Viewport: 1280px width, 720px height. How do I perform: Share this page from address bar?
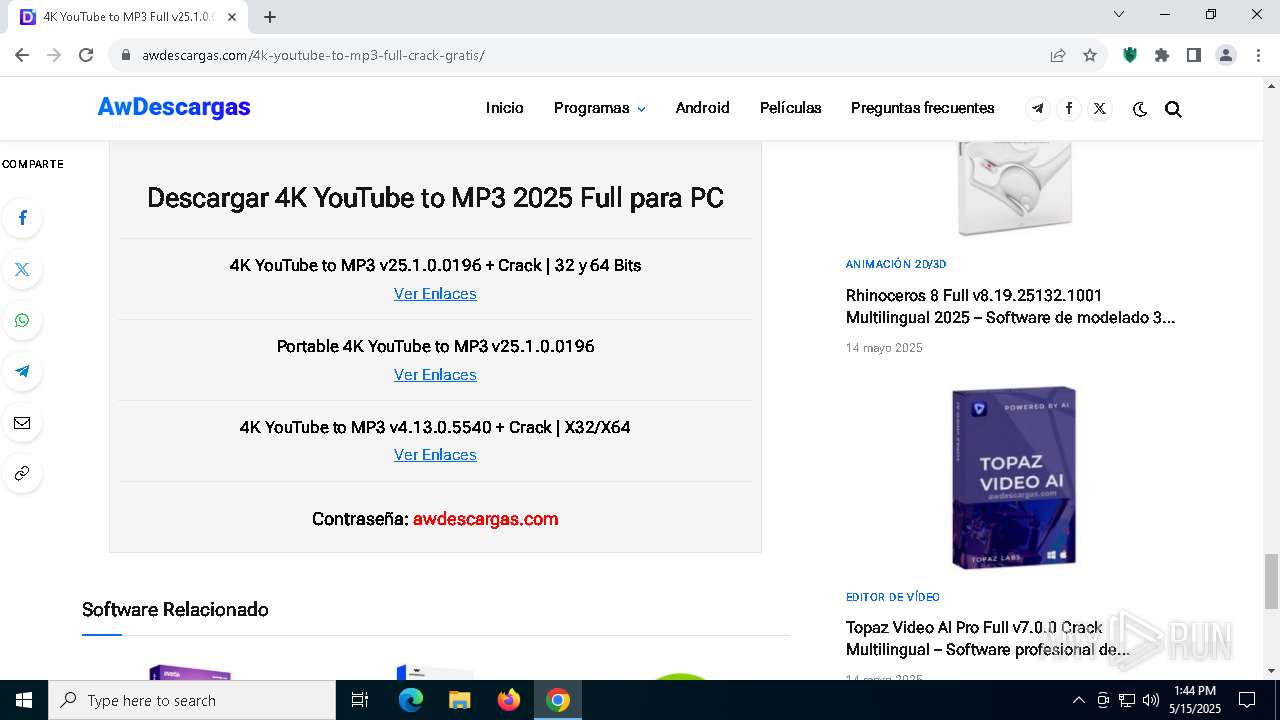1058,55
